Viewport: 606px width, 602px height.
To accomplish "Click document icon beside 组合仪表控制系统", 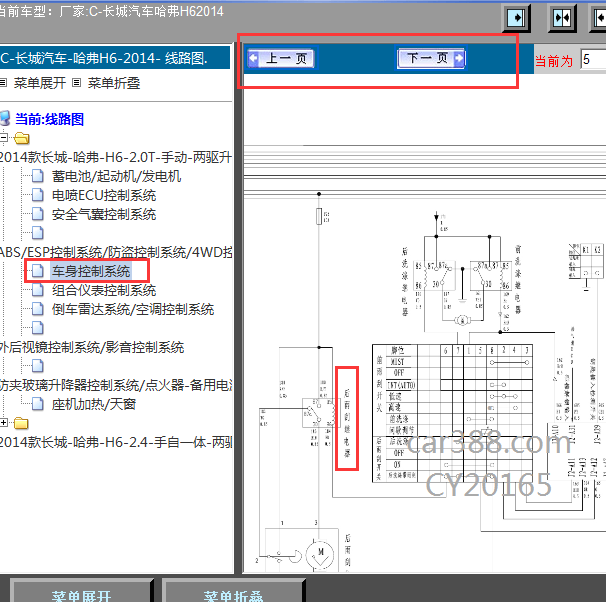I will [x=37, y=289].
